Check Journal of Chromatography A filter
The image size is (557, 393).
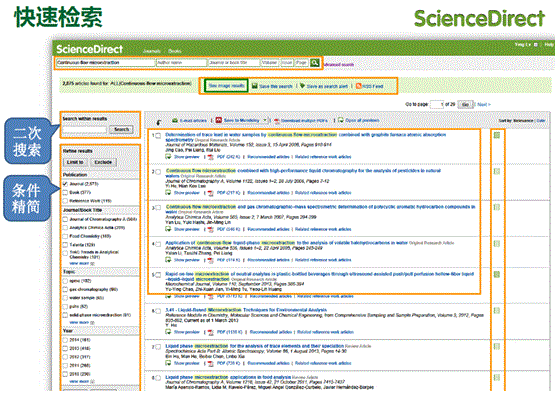pos(65,219)
